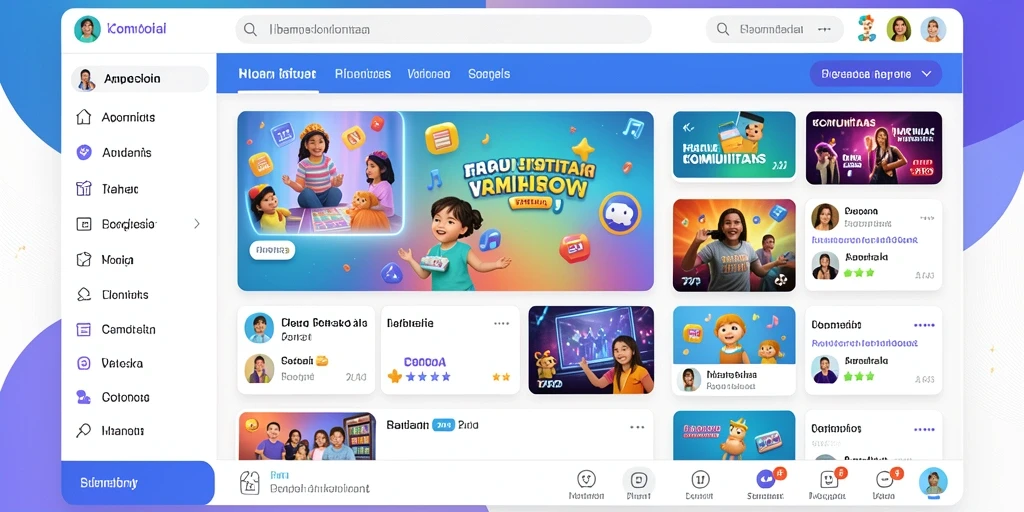Click green stars on Doomeriits card
The width and height of the screenshot is (1024, 512).
pos(859,376)
